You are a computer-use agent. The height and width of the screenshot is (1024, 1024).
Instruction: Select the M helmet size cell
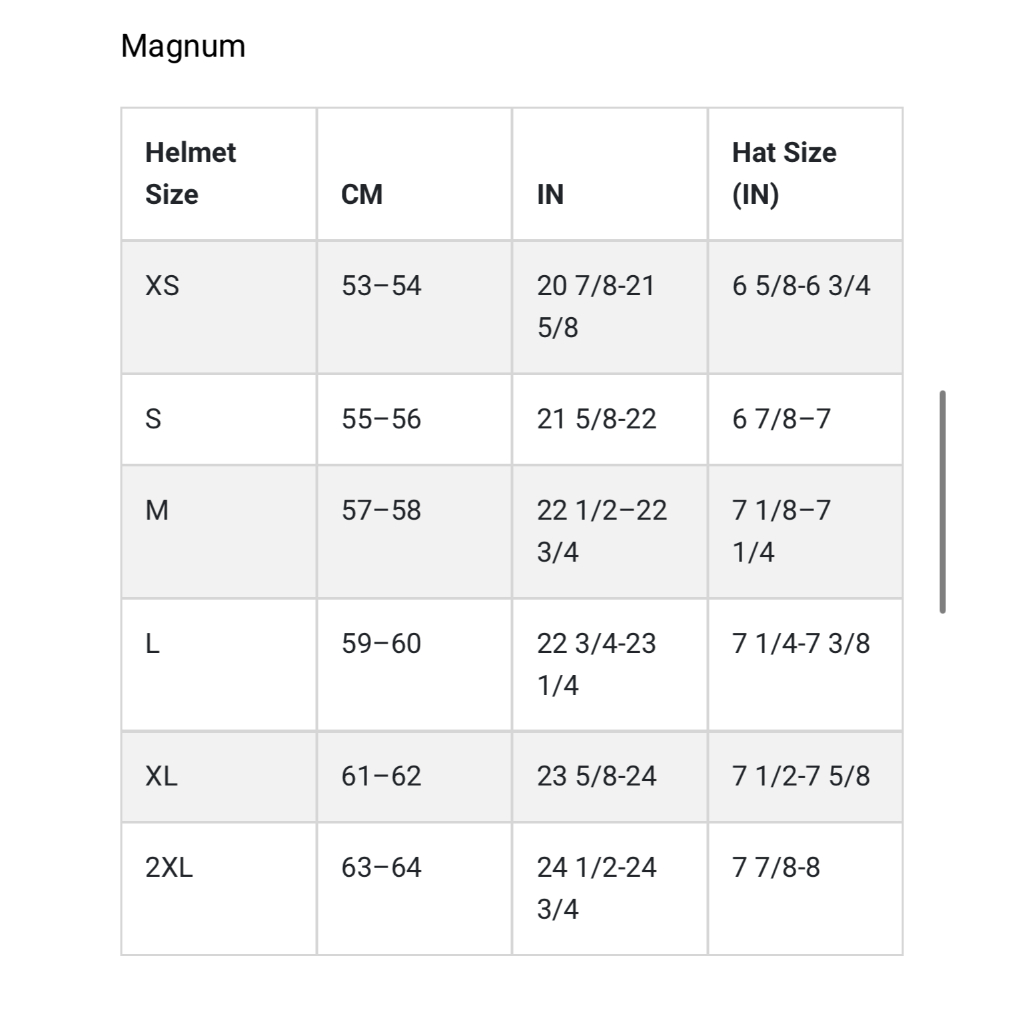(219, 532)
